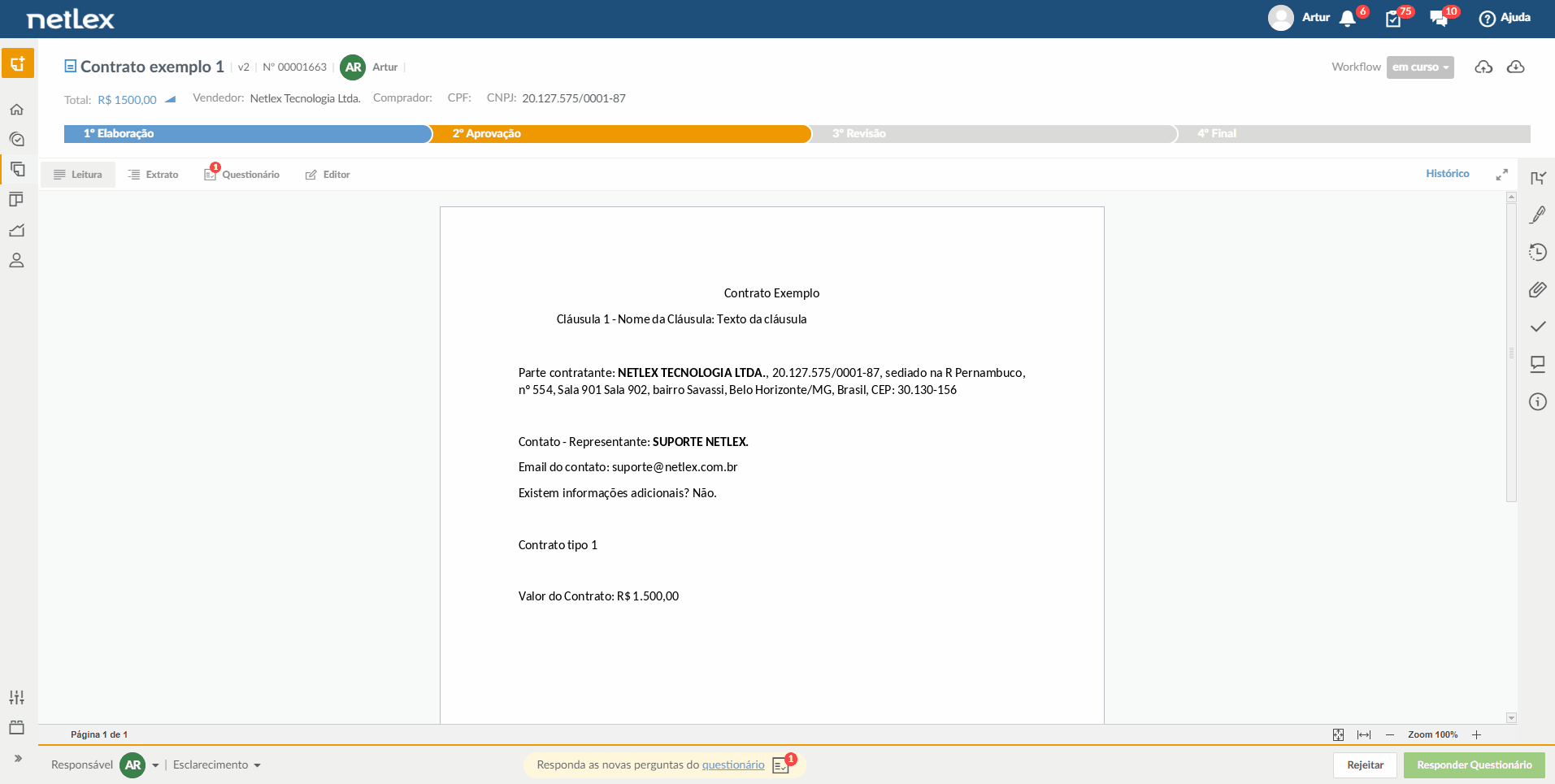The width and height of the screenshot is (1555, 784).
Task: Click the cloud download icon
Action: [1515, 67]
